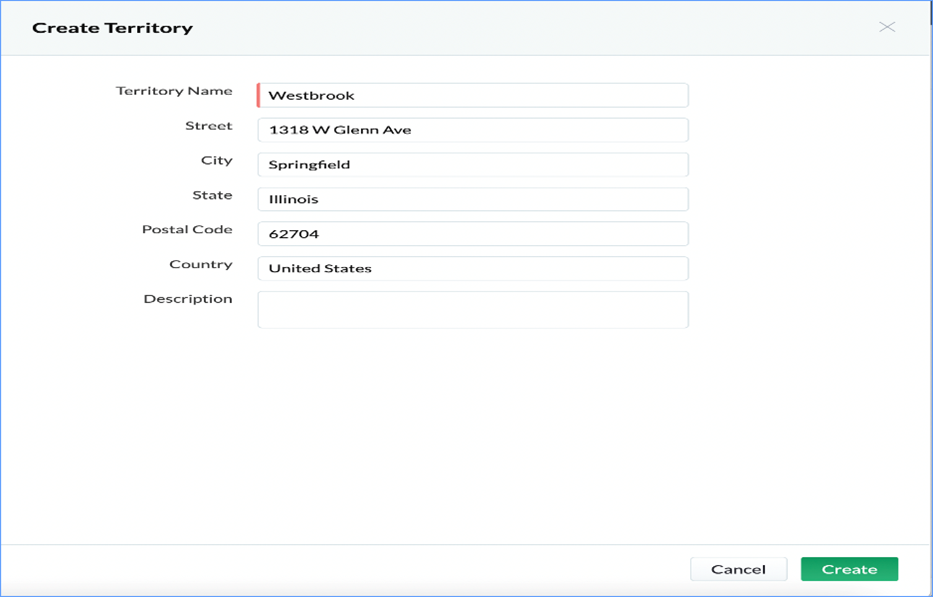Screen dimensions: 933x597
Task: Click the Country label text
Action: pos(201,264)
